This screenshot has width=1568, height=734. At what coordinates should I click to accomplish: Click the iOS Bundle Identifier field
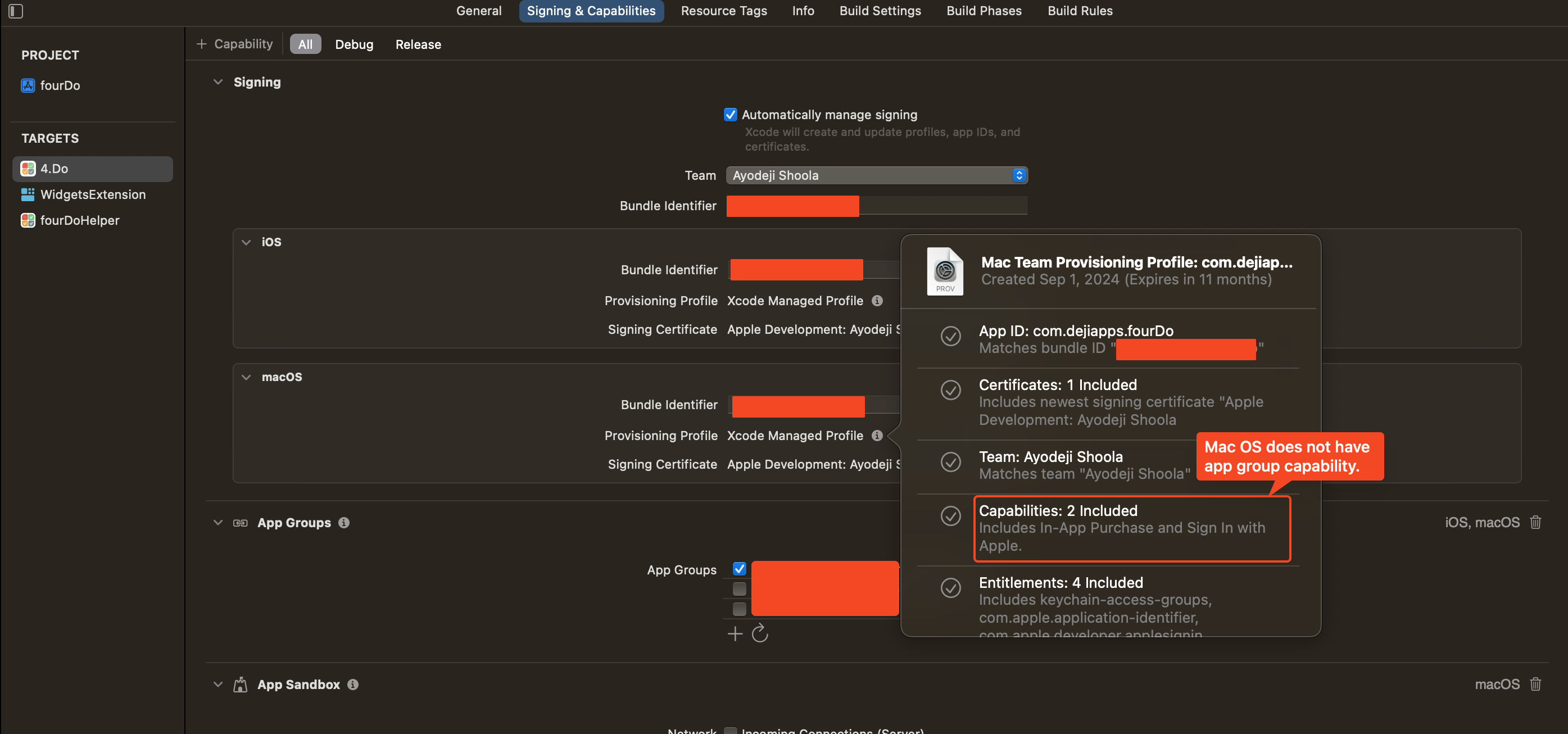point(814,270)
